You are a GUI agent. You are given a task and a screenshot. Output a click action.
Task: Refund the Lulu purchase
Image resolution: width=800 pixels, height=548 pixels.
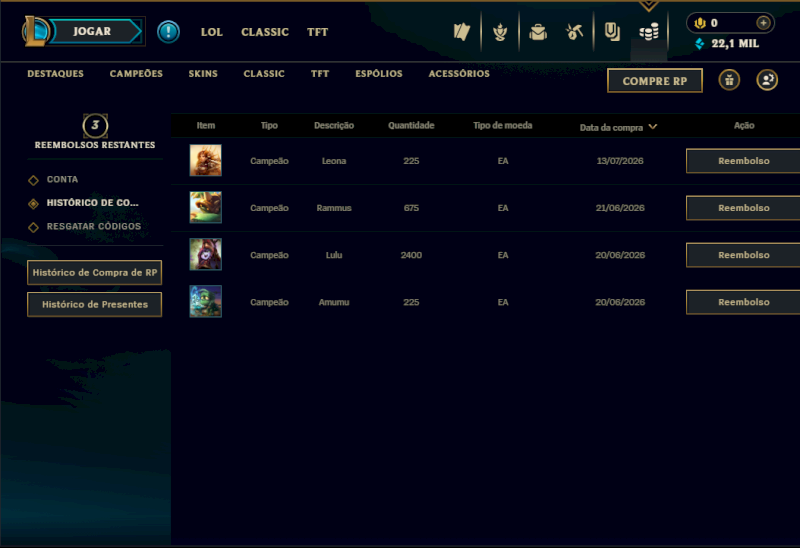(743, 255)
